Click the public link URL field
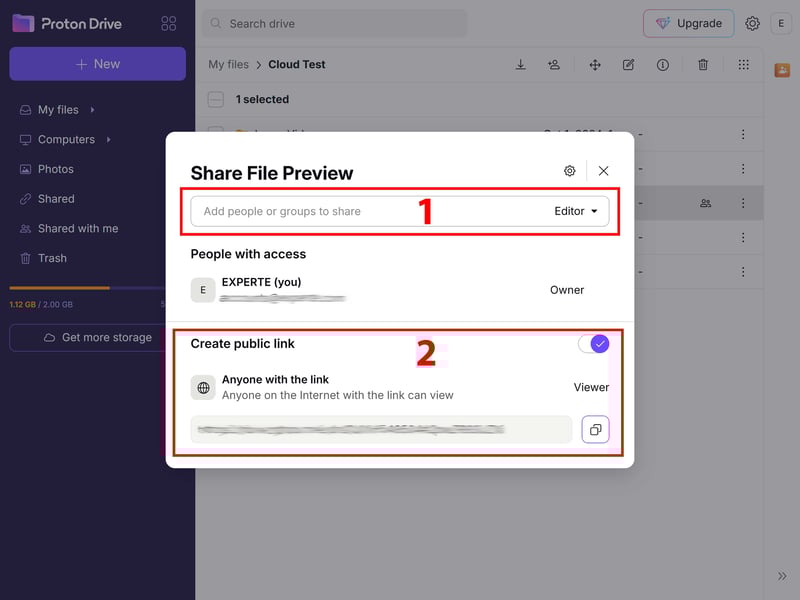This screenshot has width=800, height=600. pyautogui.click(x=382, y=430)
